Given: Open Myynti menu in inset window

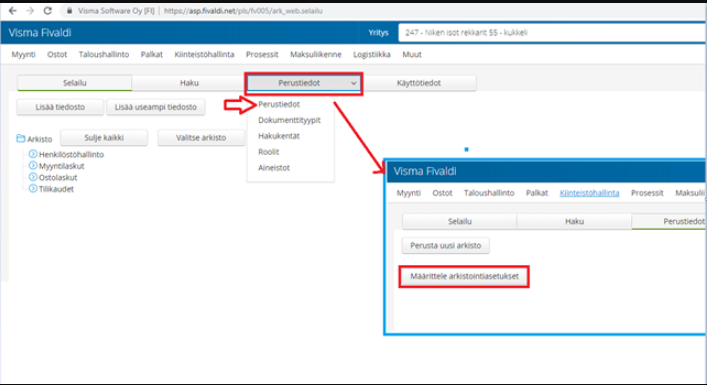Looking at the screenshot, I should coord(409,193).
